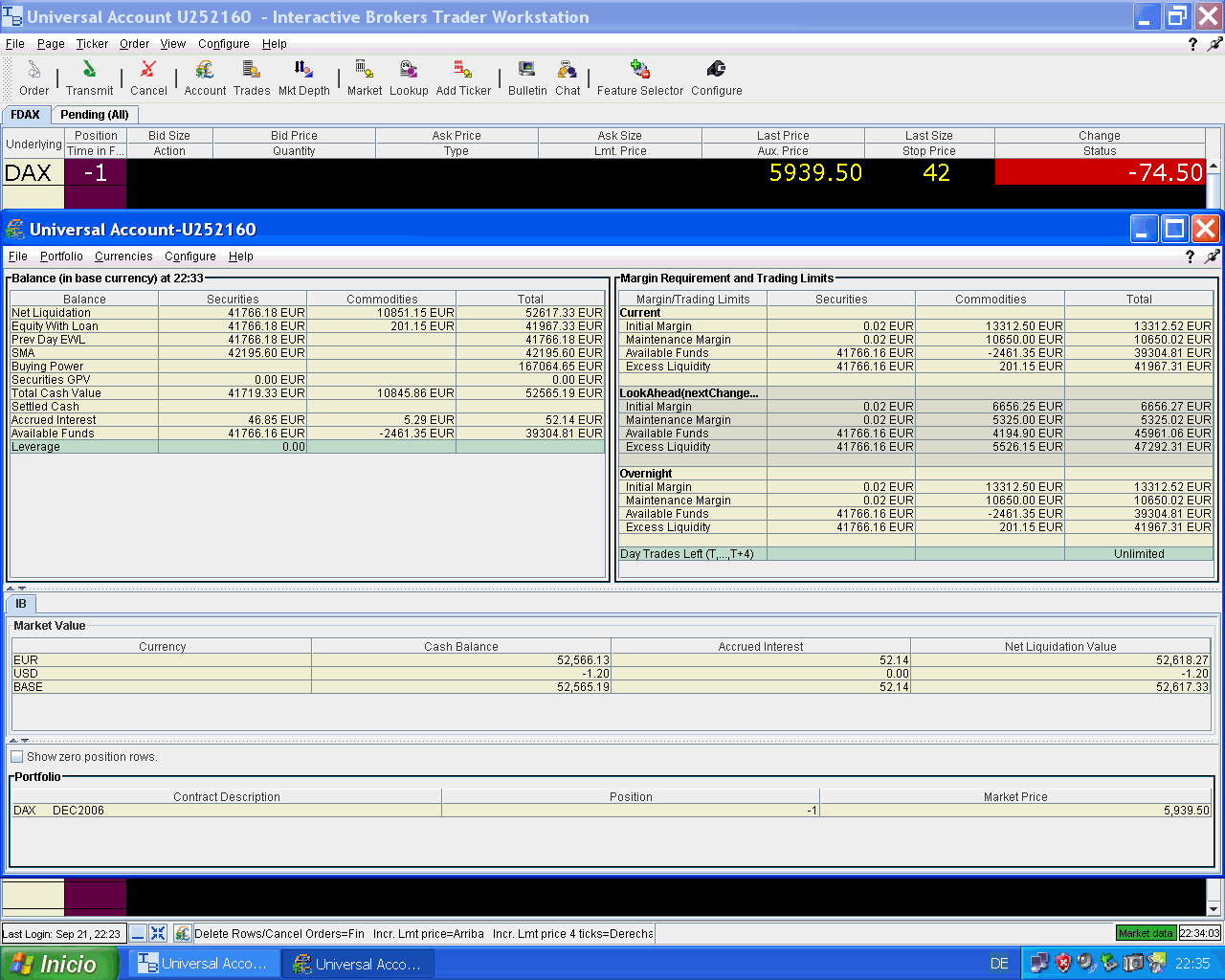Viewport: 1225px width, 980px height.
Task: Open the Inicio start menu
Action: point(58,964)
